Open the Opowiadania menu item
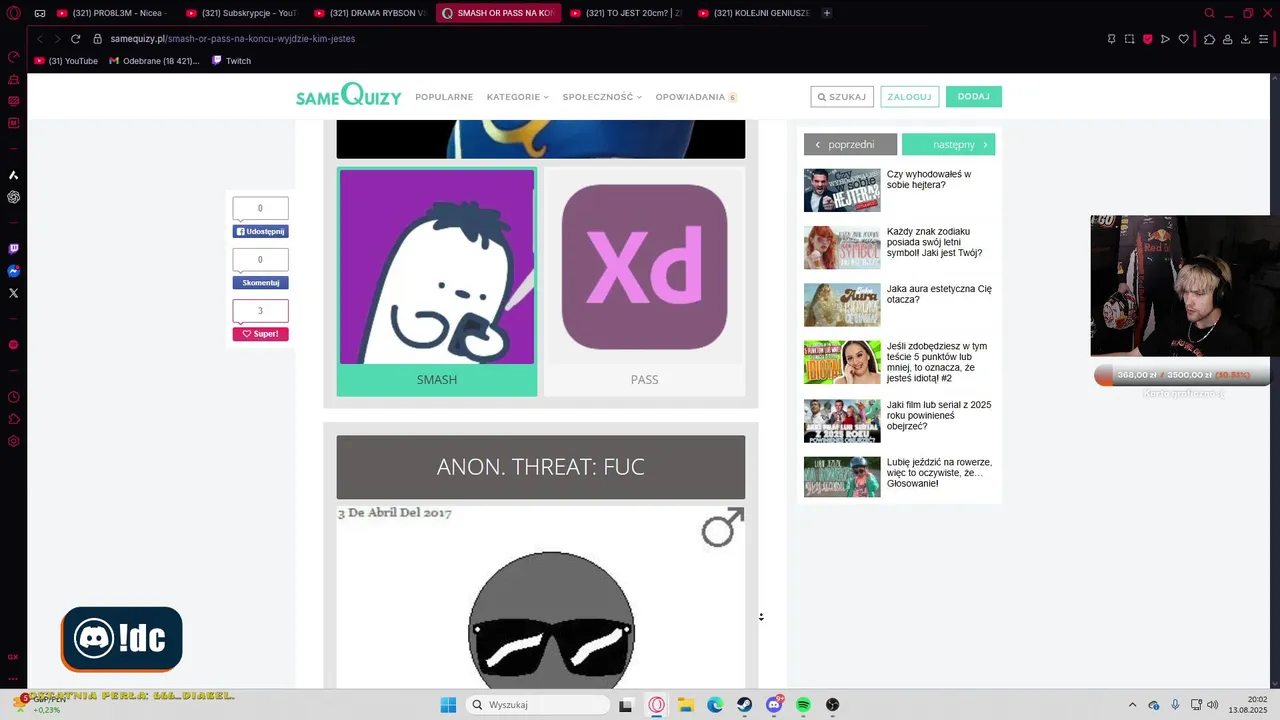The height and width of the screenshot is (720, 1280). point(696,97)
